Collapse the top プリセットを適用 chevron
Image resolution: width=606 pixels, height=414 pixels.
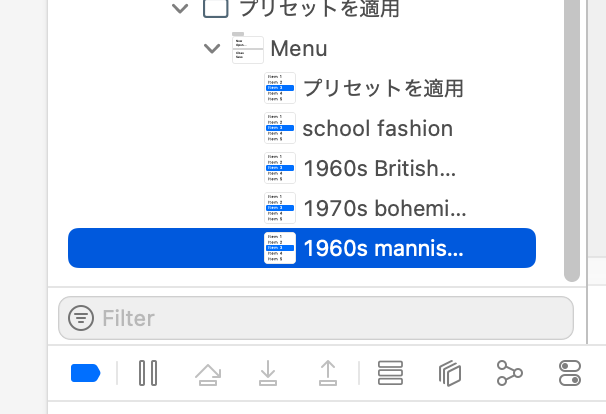[180, 9]
